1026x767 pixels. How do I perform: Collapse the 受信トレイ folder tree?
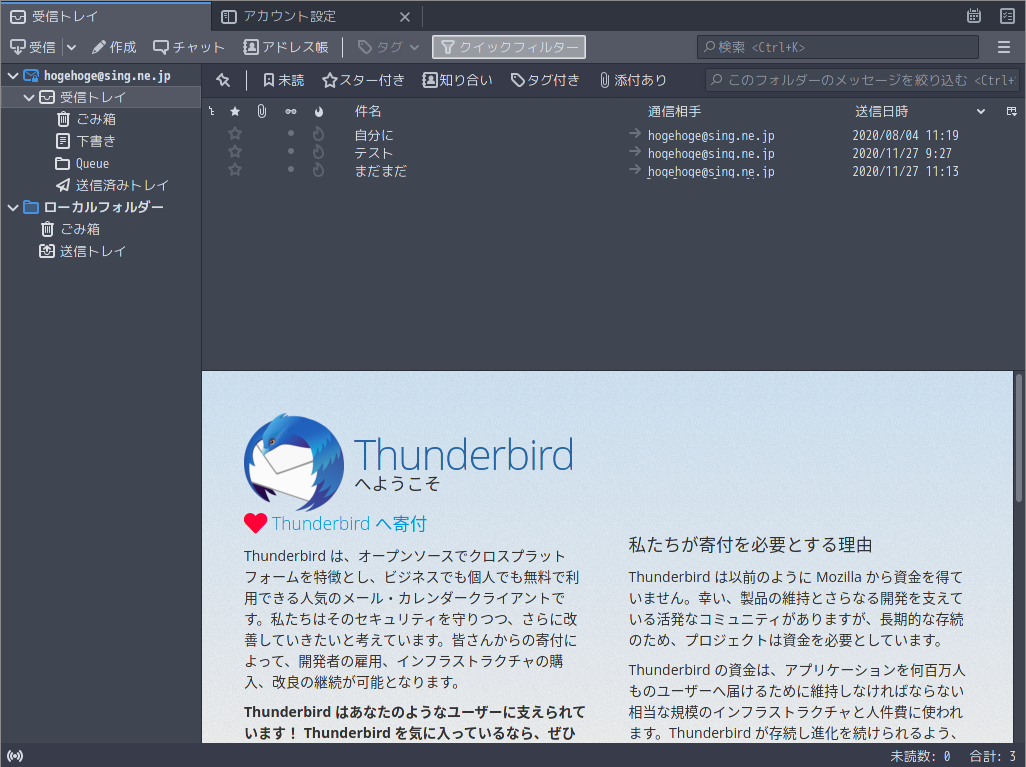[29, 98]
